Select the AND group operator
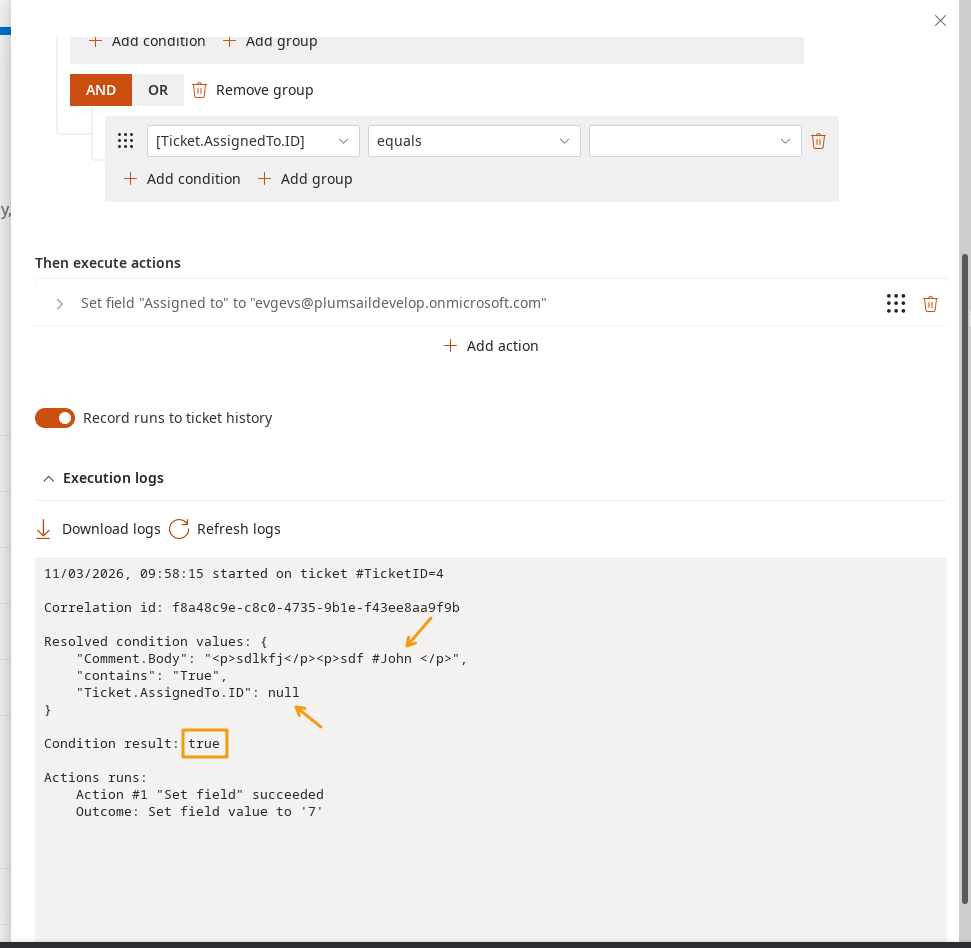Image resolution: width=971 pixels, height=948 pixels. tap(101, 90)
